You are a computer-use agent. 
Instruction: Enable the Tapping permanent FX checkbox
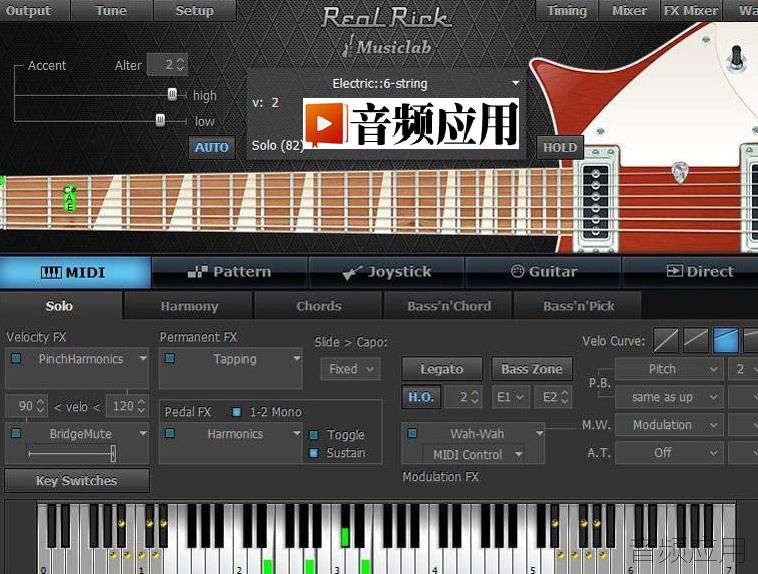pos(170,359)
